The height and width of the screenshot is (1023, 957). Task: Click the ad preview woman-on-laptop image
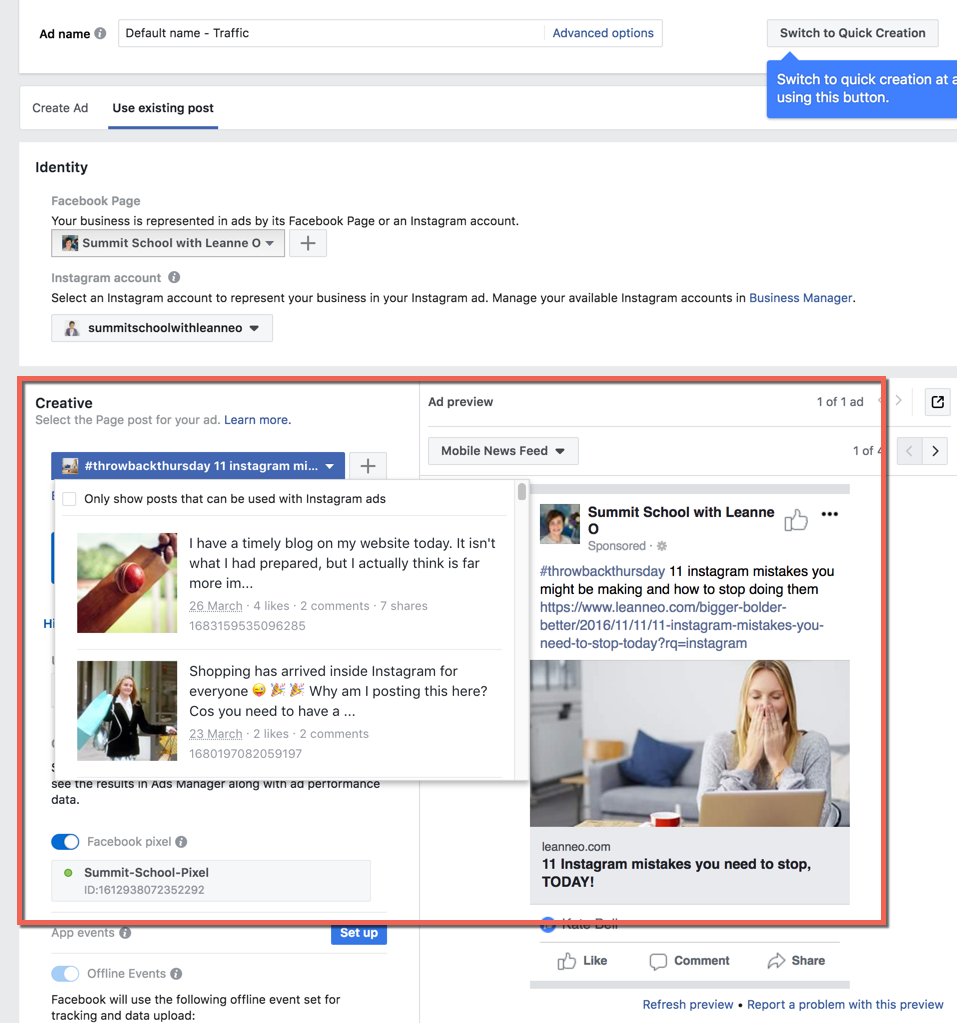[x=690, y=743]
